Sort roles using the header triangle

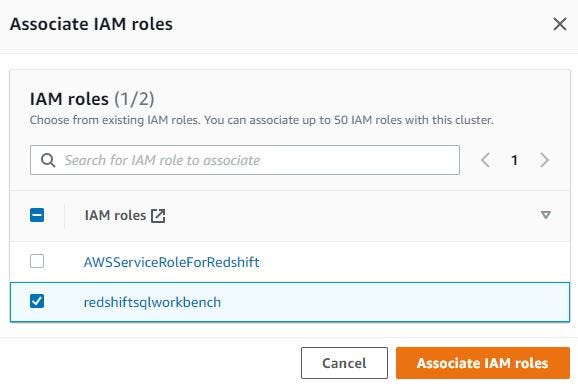tap(546, 215)
